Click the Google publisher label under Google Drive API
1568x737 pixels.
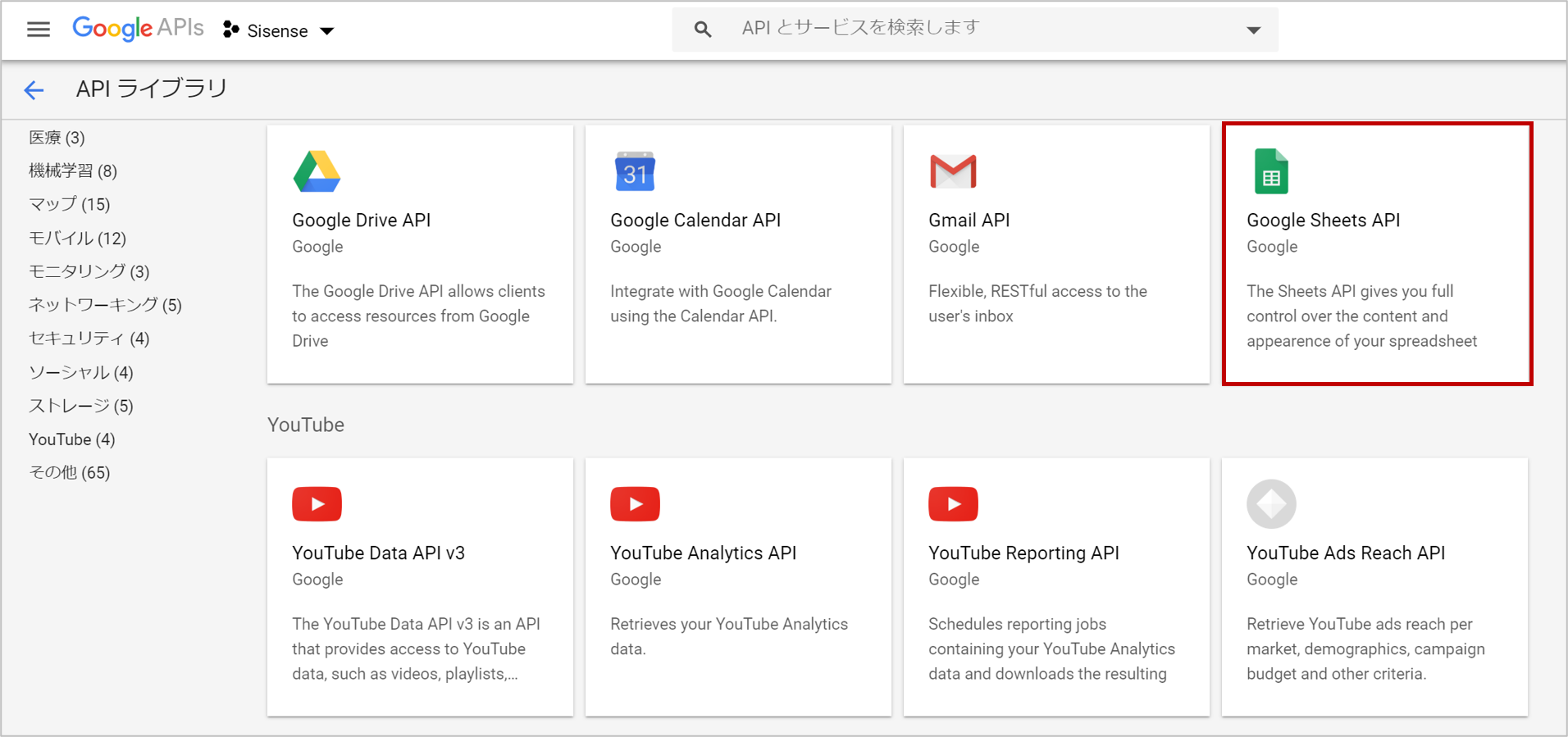[x=317, y=247]
